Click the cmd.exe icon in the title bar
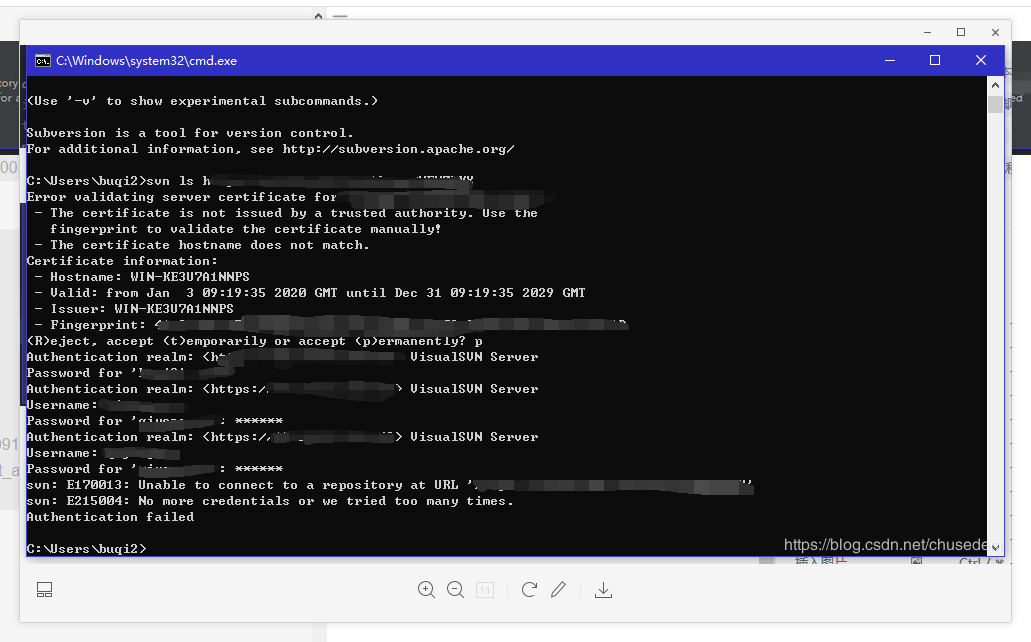The height and width of the screenshot is (642, 1031). (x=42, y=60)
